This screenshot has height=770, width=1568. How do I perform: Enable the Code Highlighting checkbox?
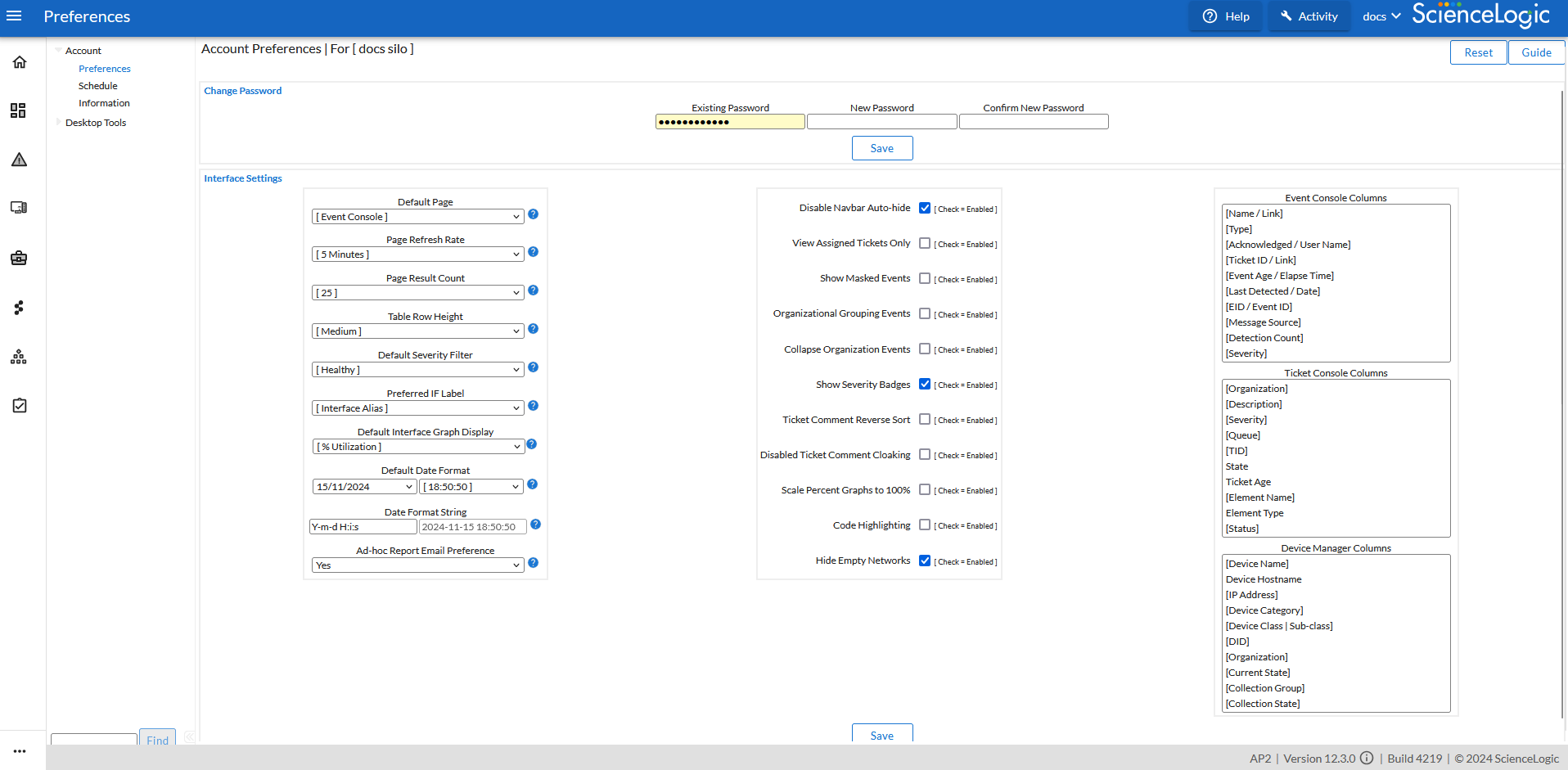925,525
